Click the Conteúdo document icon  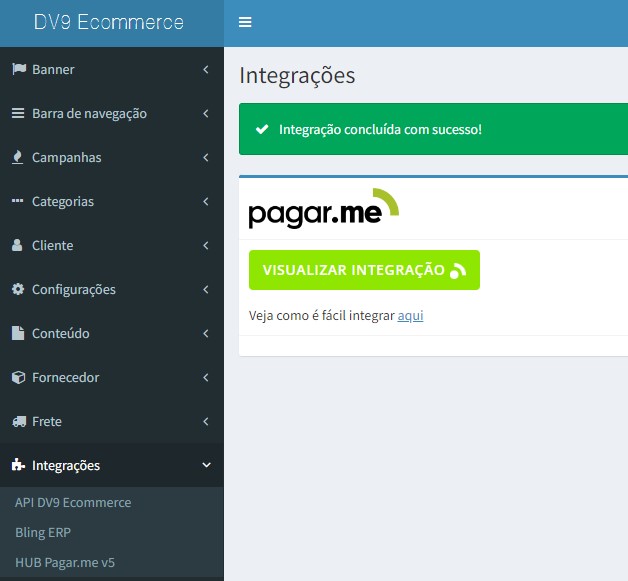coord(18,333)
